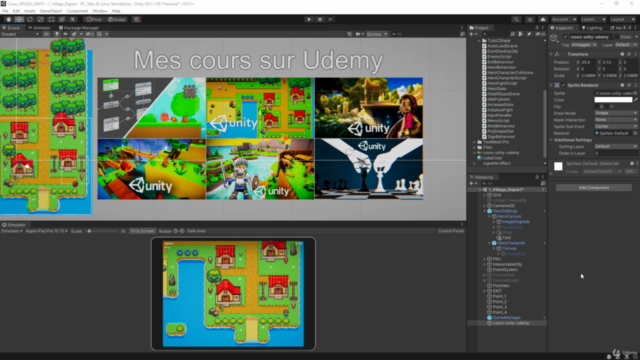Switch to the Animator tab
The width and height of the screenshot is (640, 360).
pyautogui.click(x=39, y=28)
